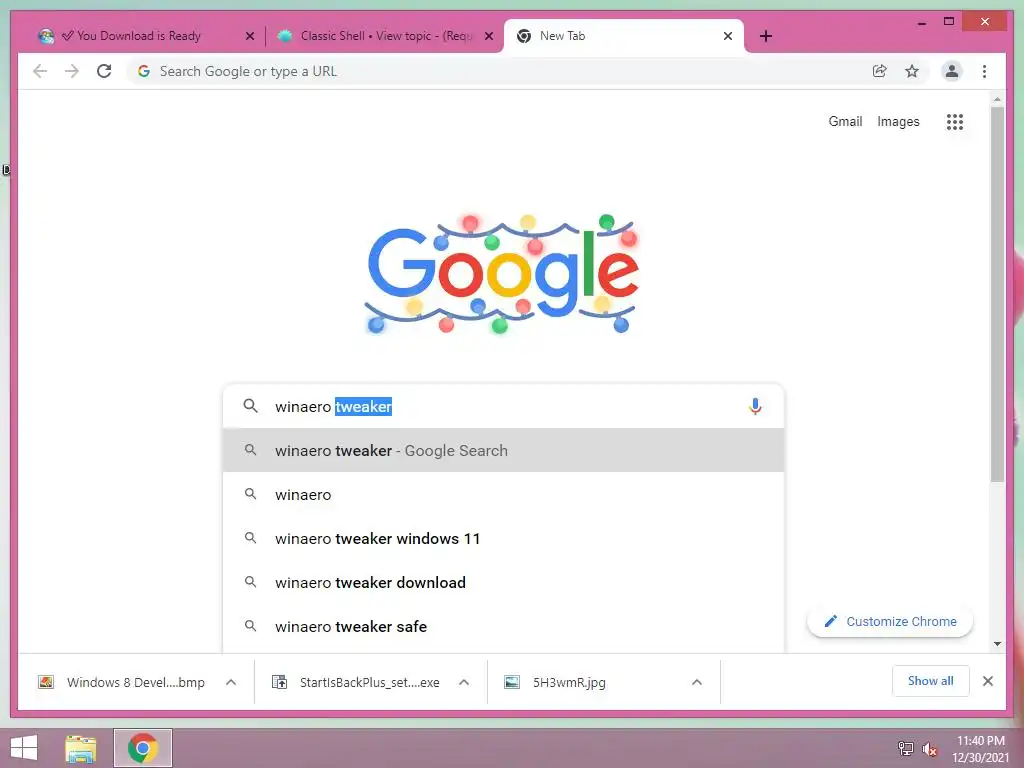The height and width of the screenshot is (768, 1024).
Task: Click the scrollbar down arrow
Action: point(997,644)
